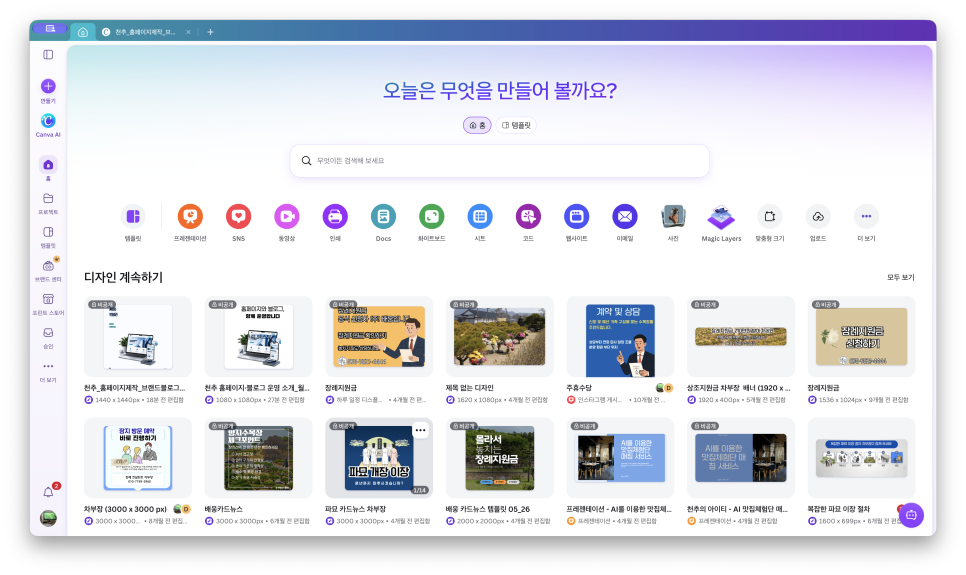
Task: Click the magnifier icon in search bar
Action: [x=306, y=161]
